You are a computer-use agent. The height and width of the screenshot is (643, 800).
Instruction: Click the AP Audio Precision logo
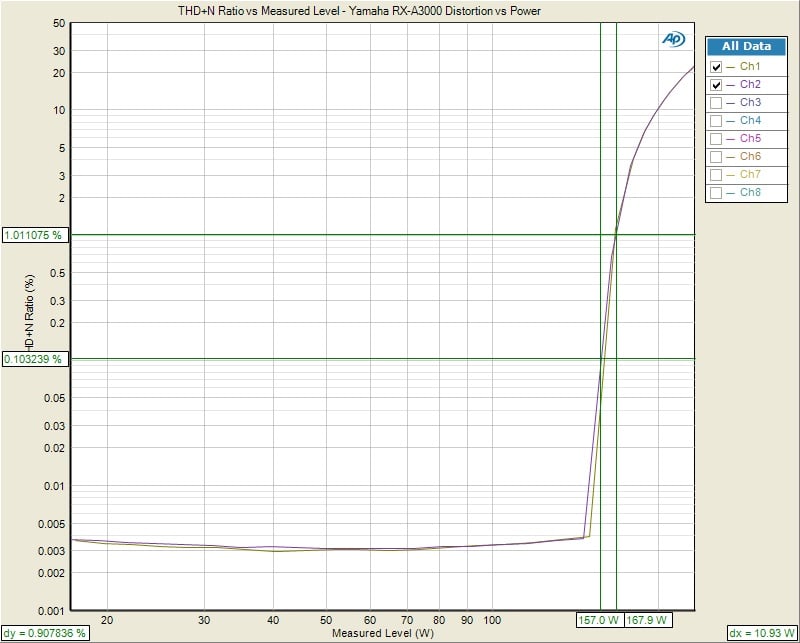pos(672,39)
